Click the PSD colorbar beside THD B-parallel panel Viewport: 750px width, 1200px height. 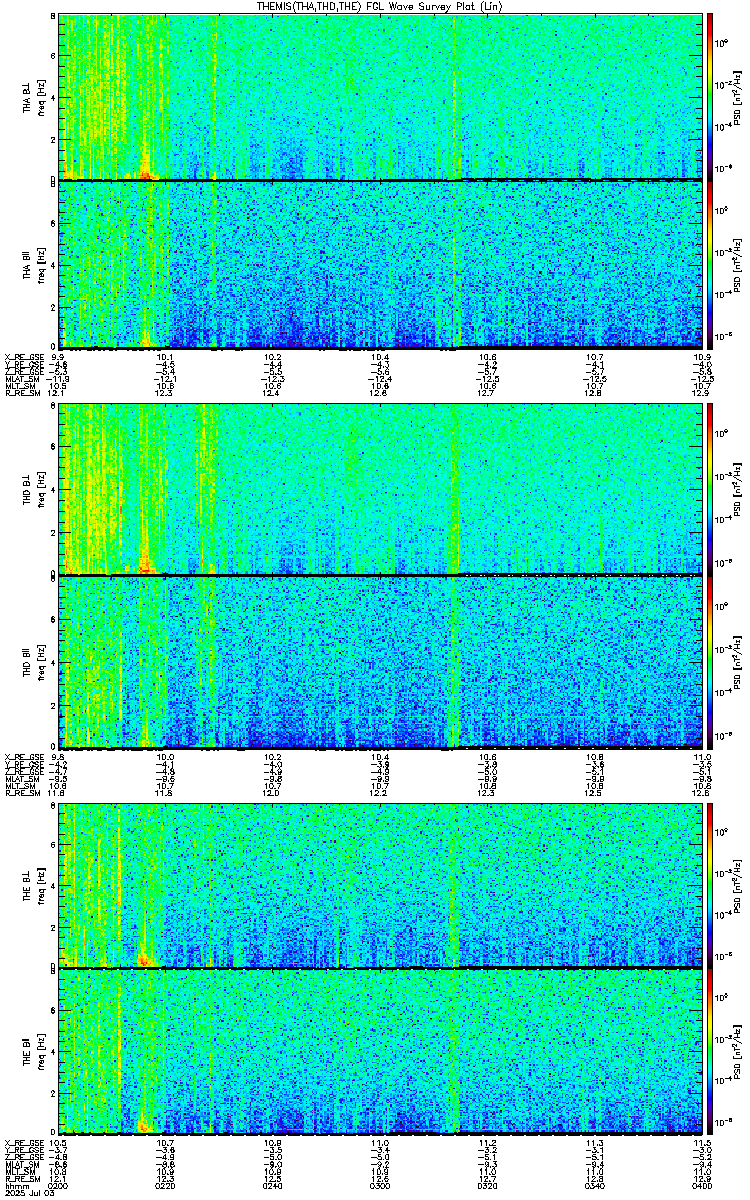point(710,662)
